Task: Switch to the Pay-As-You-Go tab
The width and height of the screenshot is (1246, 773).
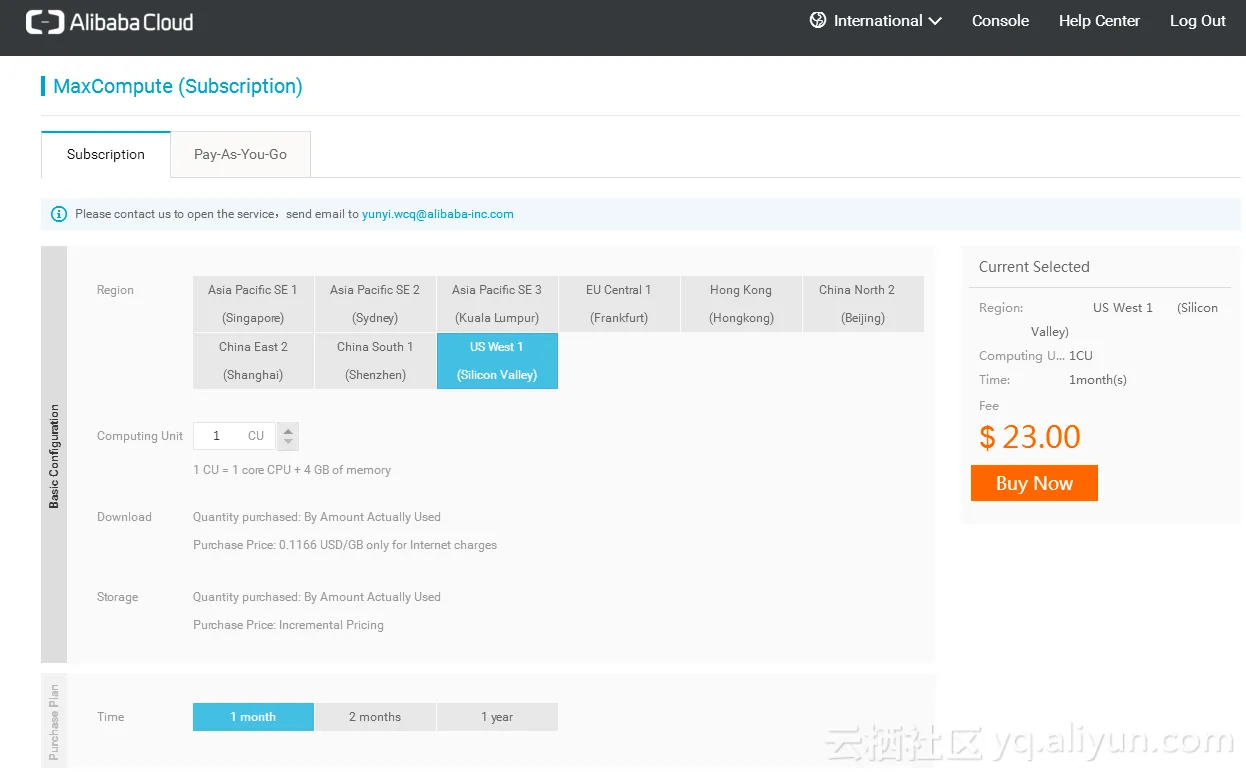Action: pos(240,155)
